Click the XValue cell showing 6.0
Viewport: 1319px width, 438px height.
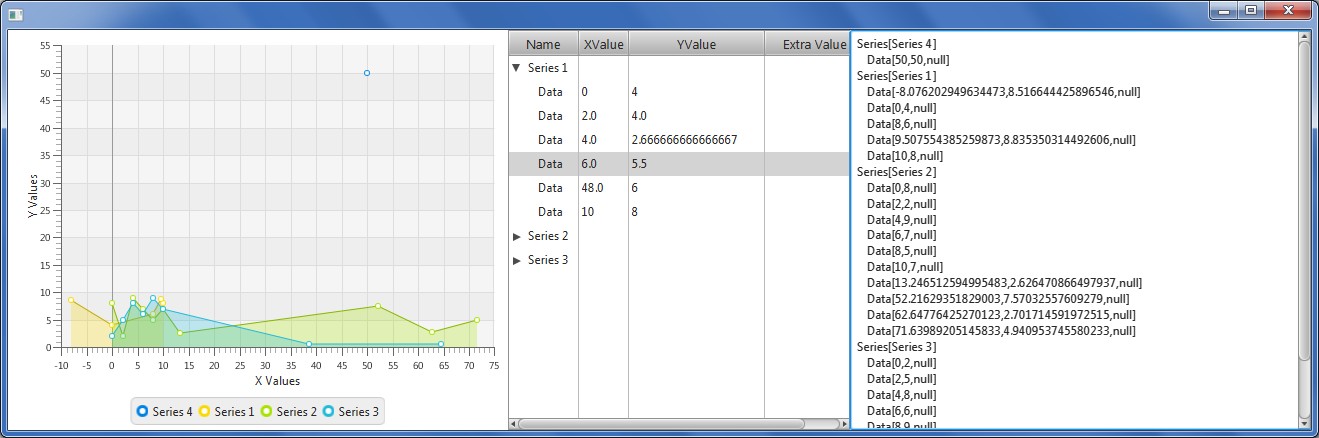point(590,164)
